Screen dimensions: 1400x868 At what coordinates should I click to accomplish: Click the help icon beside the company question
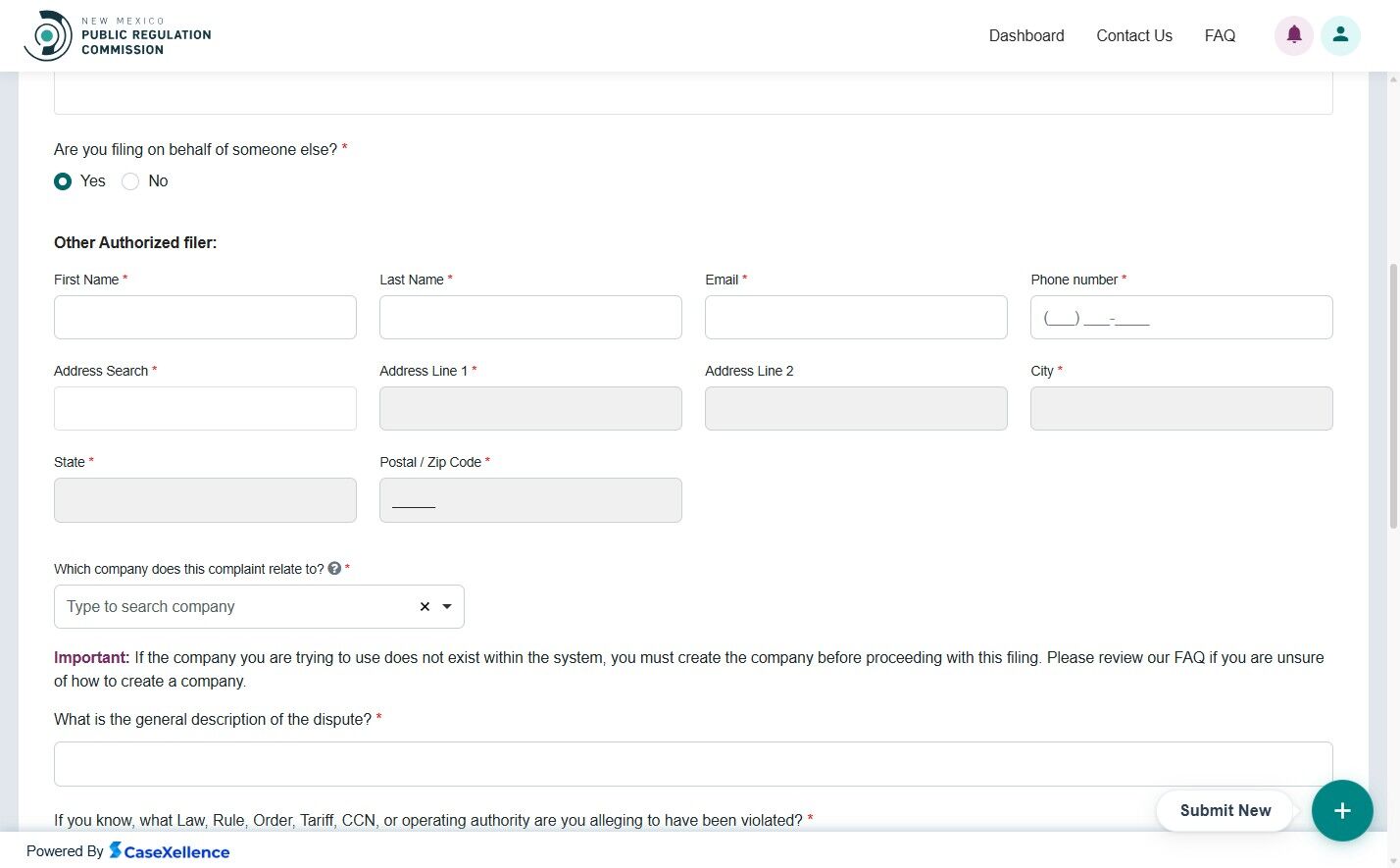(333, 568)
